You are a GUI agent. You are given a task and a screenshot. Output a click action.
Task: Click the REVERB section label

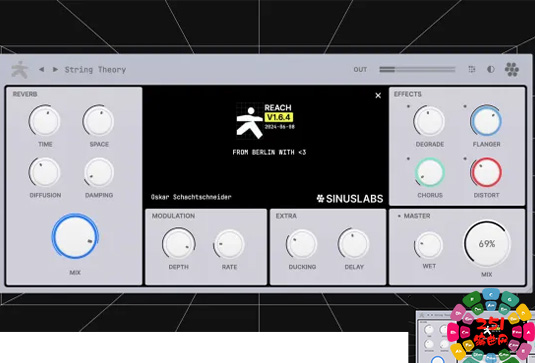point(25,94)
